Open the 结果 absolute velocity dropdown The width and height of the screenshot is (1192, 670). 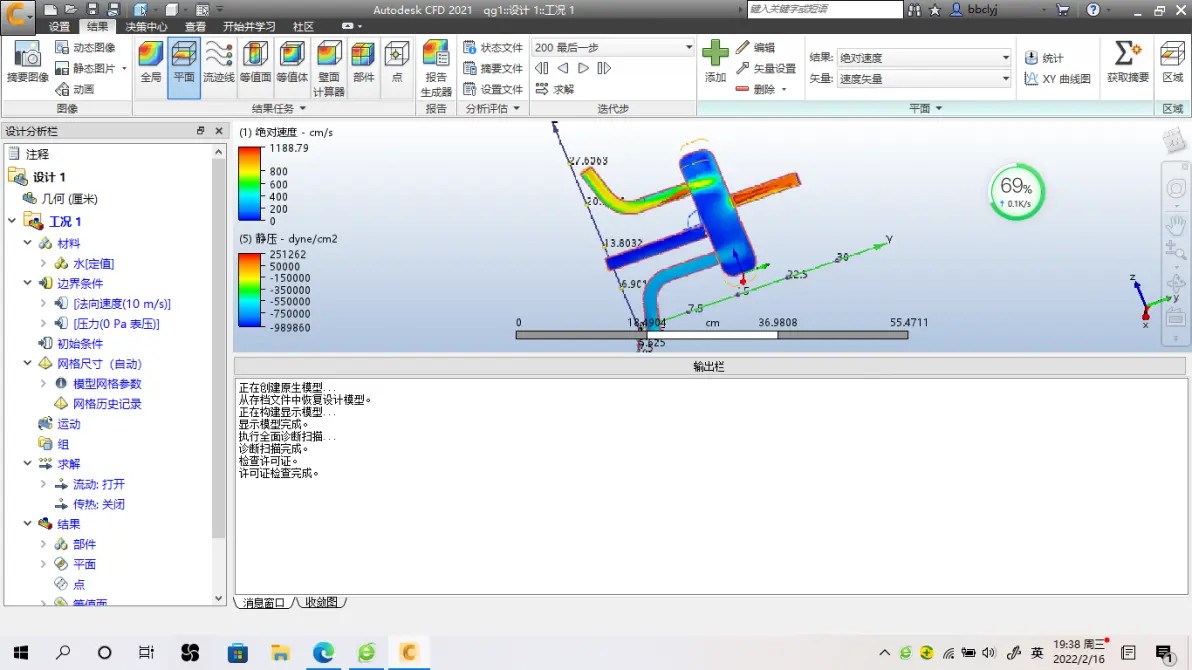coord(1006,58)
